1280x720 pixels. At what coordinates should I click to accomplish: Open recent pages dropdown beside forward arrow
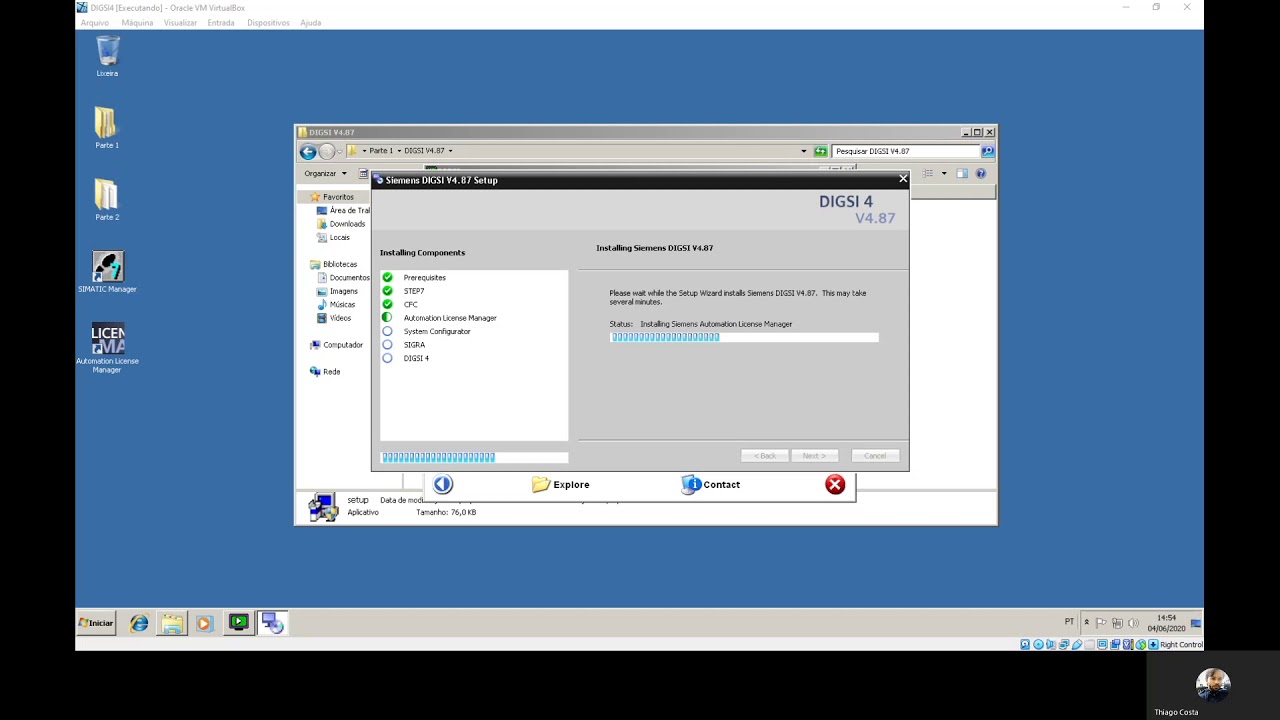tap(340, 151)
